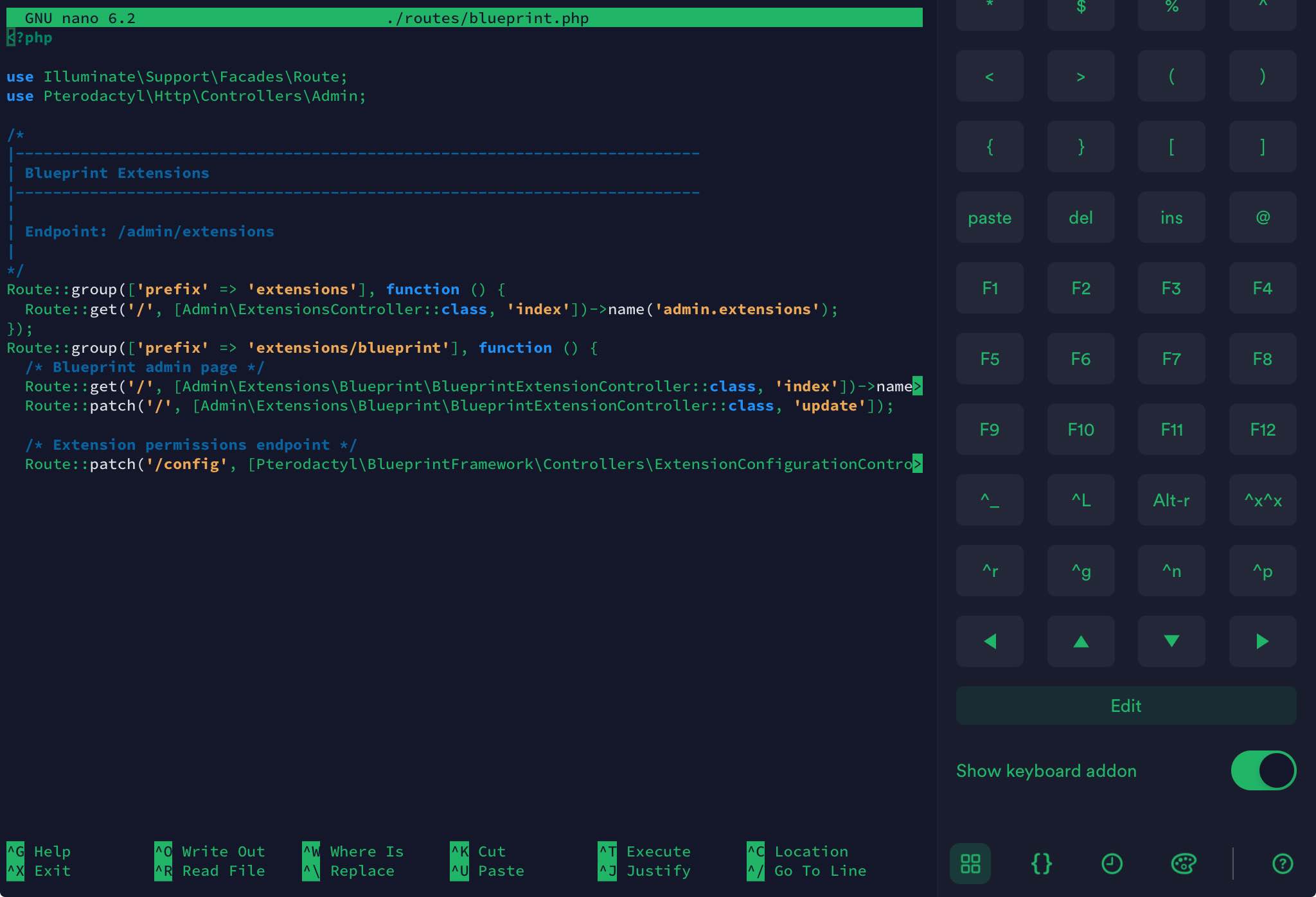Tap the F1 function key
The height and width of the screenshot is (897, 1316).
[990, 288]
